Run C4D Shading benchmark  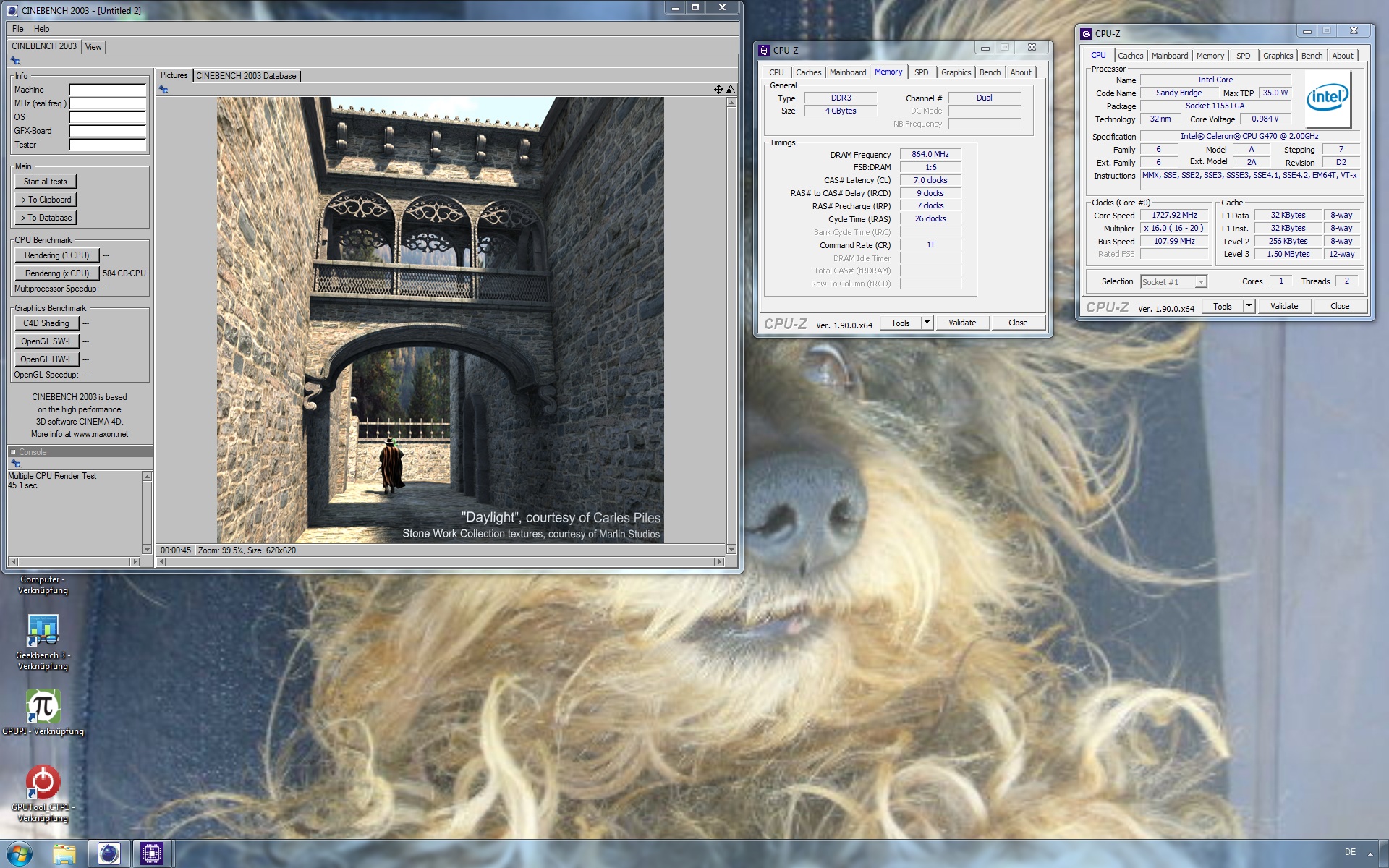(x=46, y=323)
